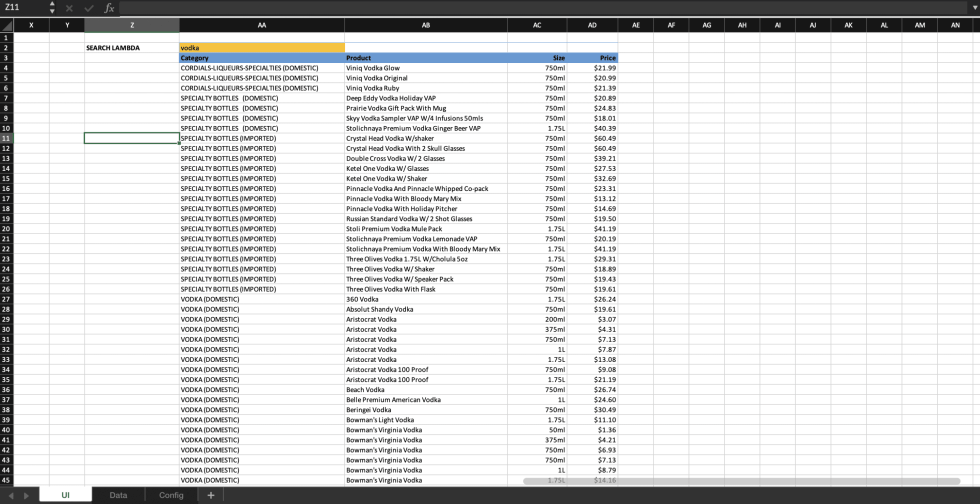Click the Beach Vodka cell
This screenshot has height=504, width=980.
click(426, 390)
